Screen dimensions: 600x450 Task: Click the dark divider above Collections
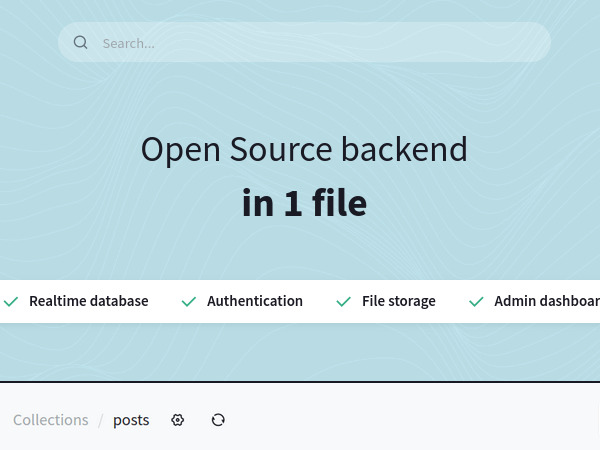tap(300, 382)
